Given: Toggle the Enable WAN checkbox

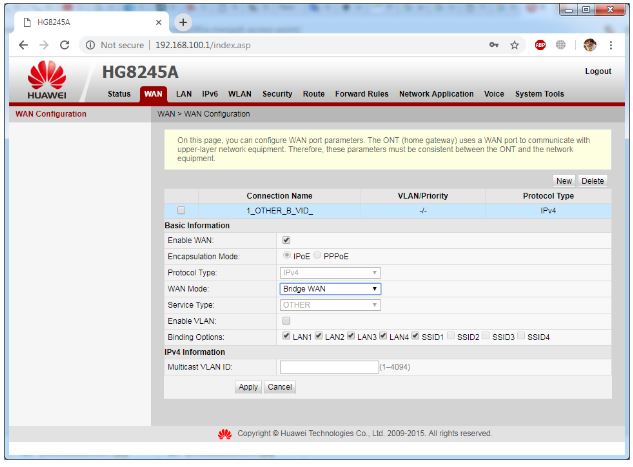Looking at the screenshot, I should pos(287,240).
